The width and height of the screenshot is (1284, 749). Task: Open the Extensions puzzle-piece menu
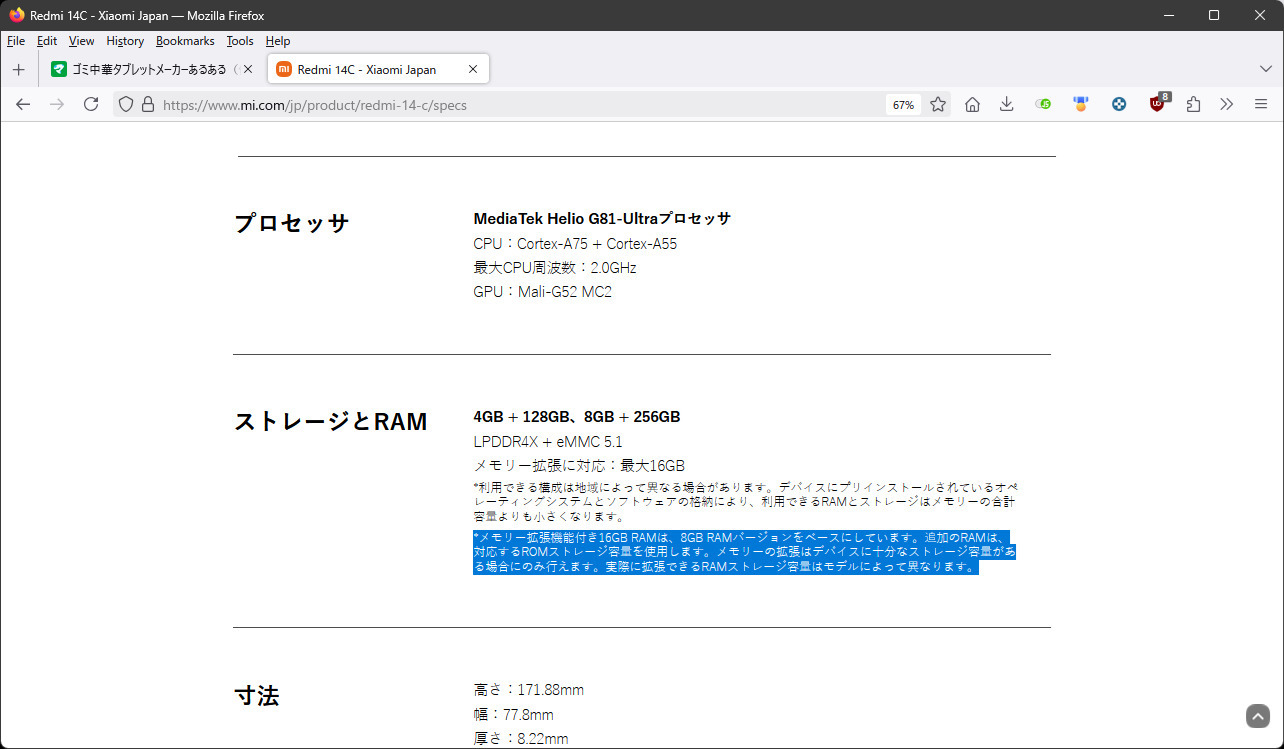(x=1193, y=104)
